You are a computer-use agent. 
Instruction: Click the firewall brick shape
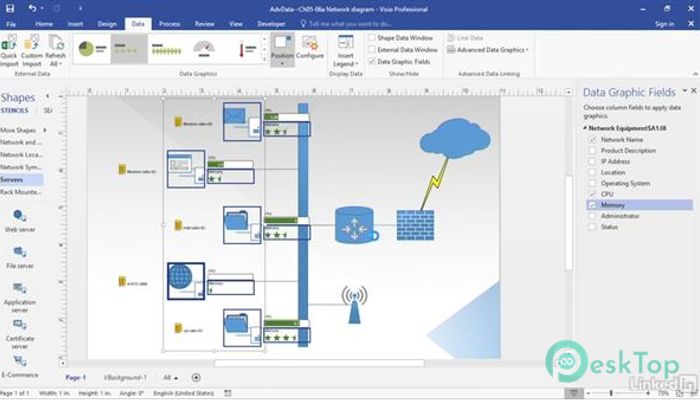(x=415, y=225)
